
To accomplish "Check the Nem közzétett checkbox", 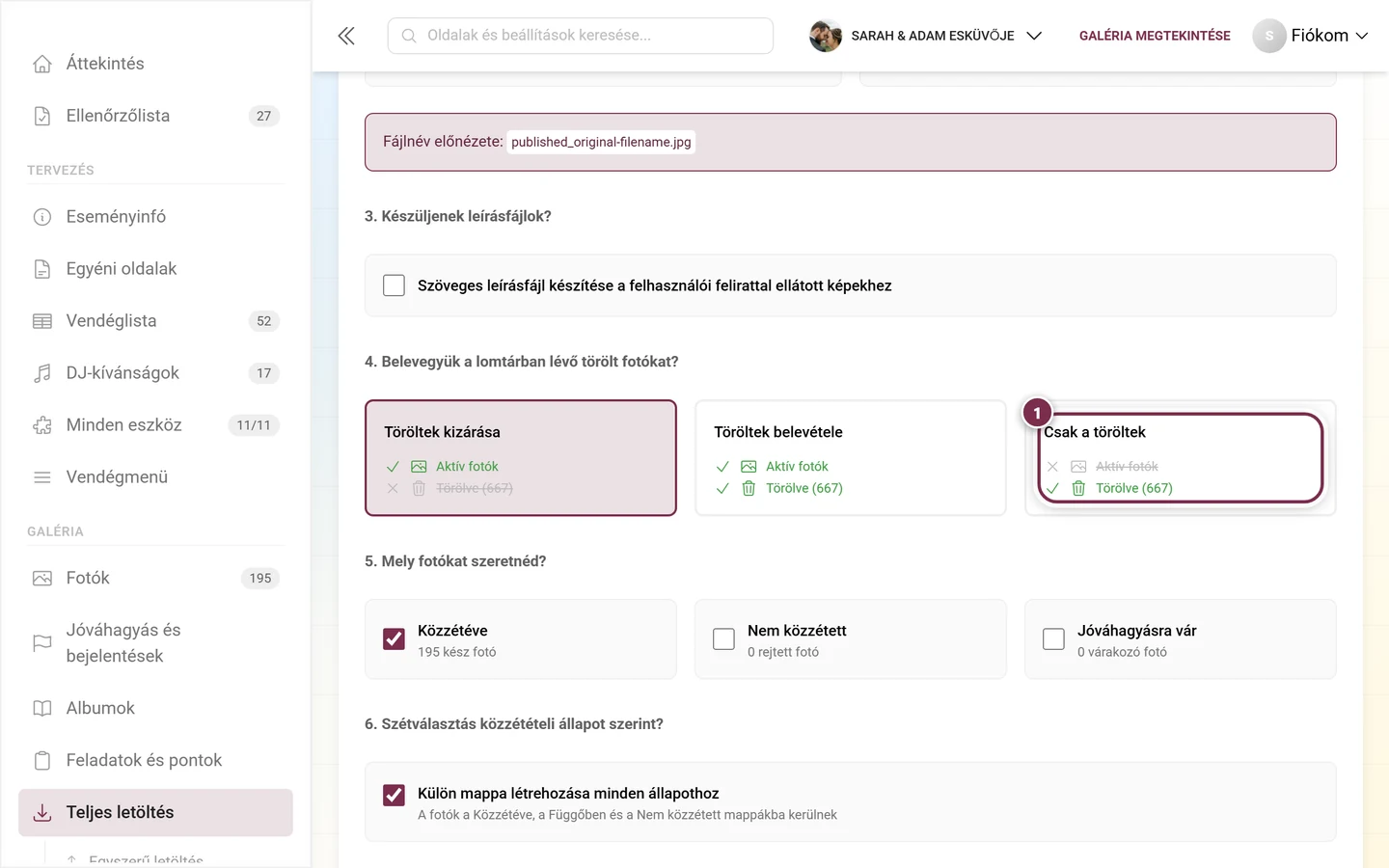I will click(723, 639).
